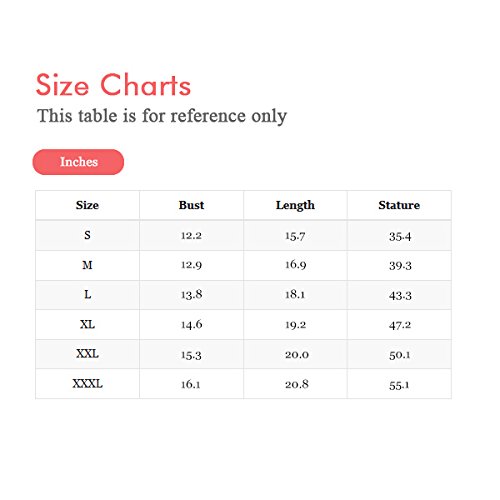Select the Length column header
Viewport: 500px width, 500px height.
(295, 205)
